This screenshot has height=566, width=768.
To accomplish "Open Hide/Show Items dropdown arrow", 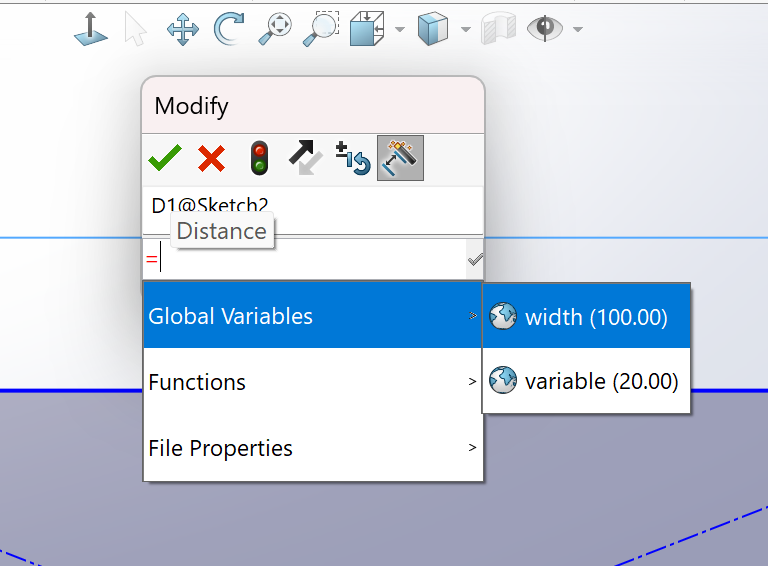I will point(578,29).
